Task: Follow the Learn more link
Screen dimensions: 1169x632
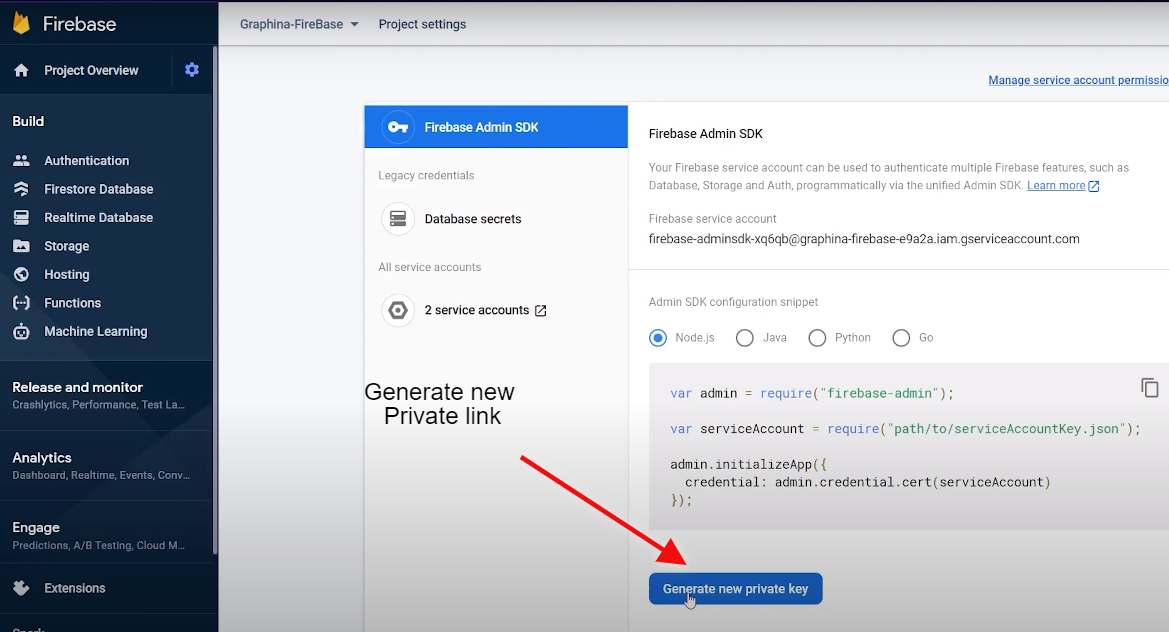Action: coord(1056,186)
